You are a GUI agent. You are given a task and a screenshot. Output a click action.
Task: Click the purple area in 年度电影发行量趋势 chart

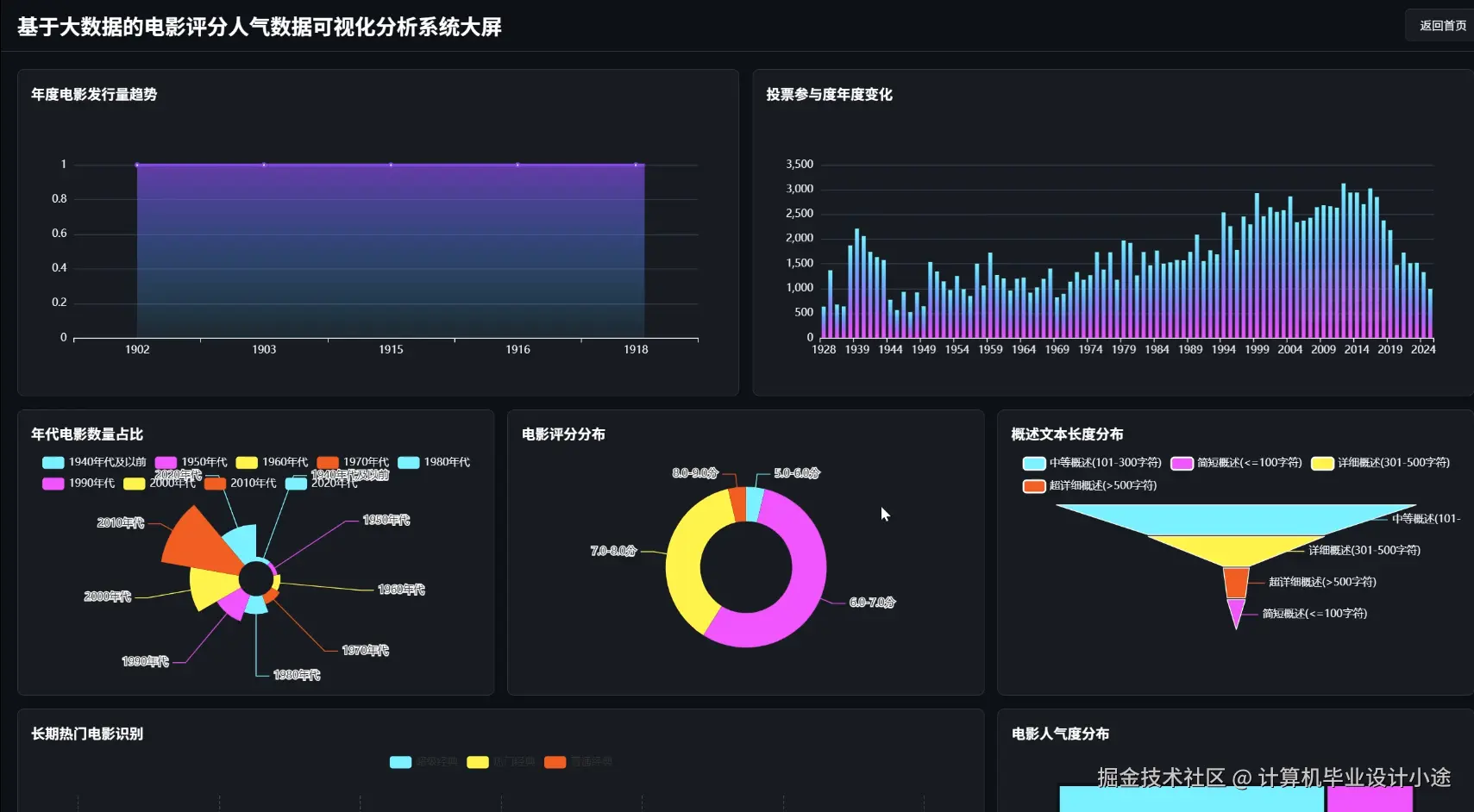390,250
